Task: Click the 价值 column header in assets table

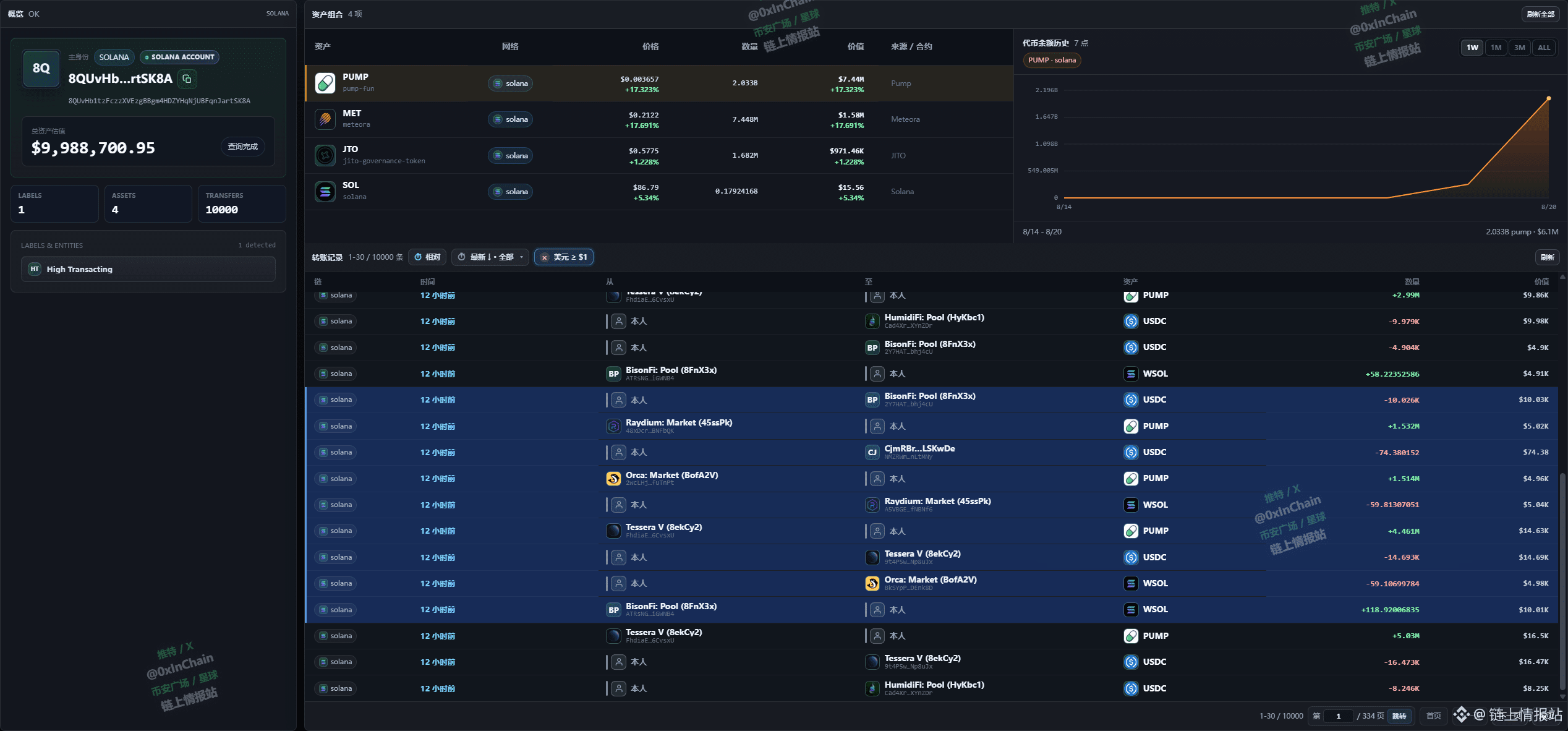Action: [855, 46]
